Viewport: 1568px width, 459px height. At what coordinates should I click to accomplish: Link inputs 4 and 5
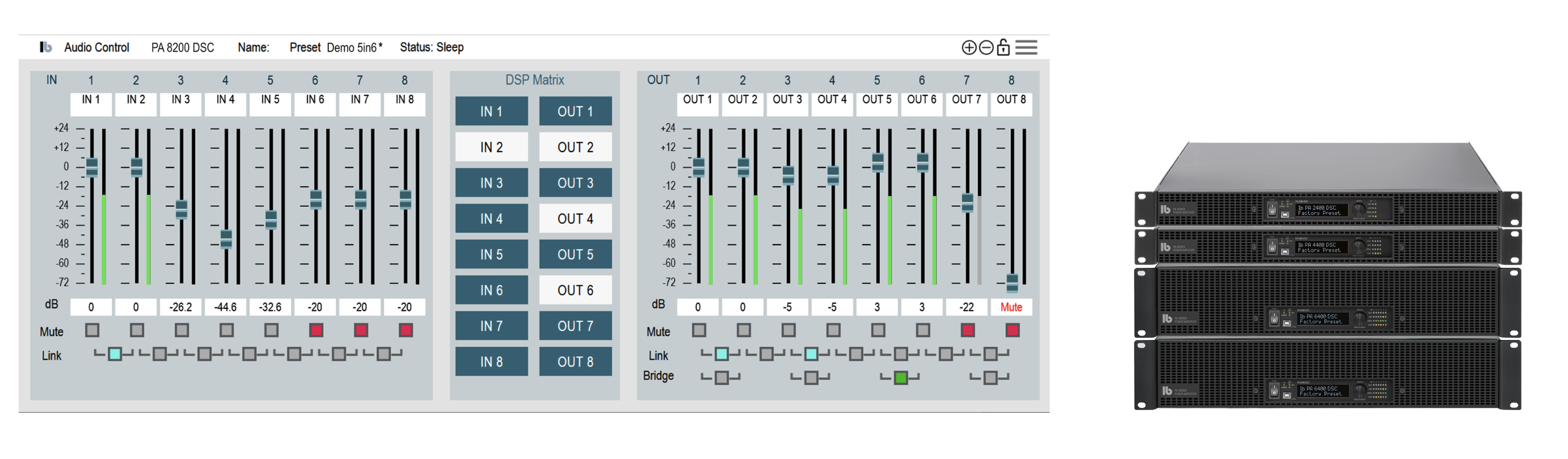[249, 354]
